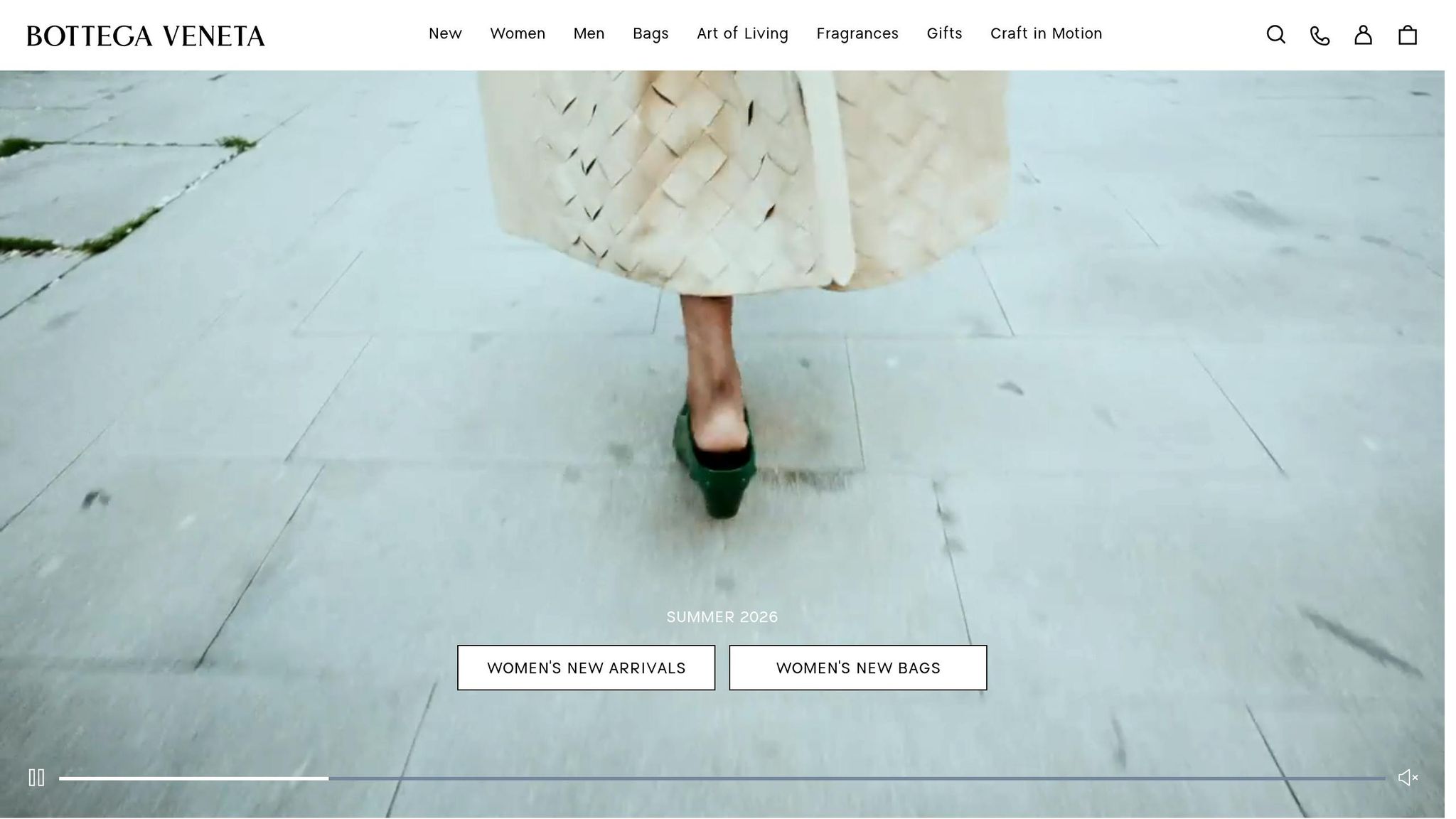Unmute the video sound
Image resolution: width=1456 pixels, height=819 pixels.
pos(1408,778)
